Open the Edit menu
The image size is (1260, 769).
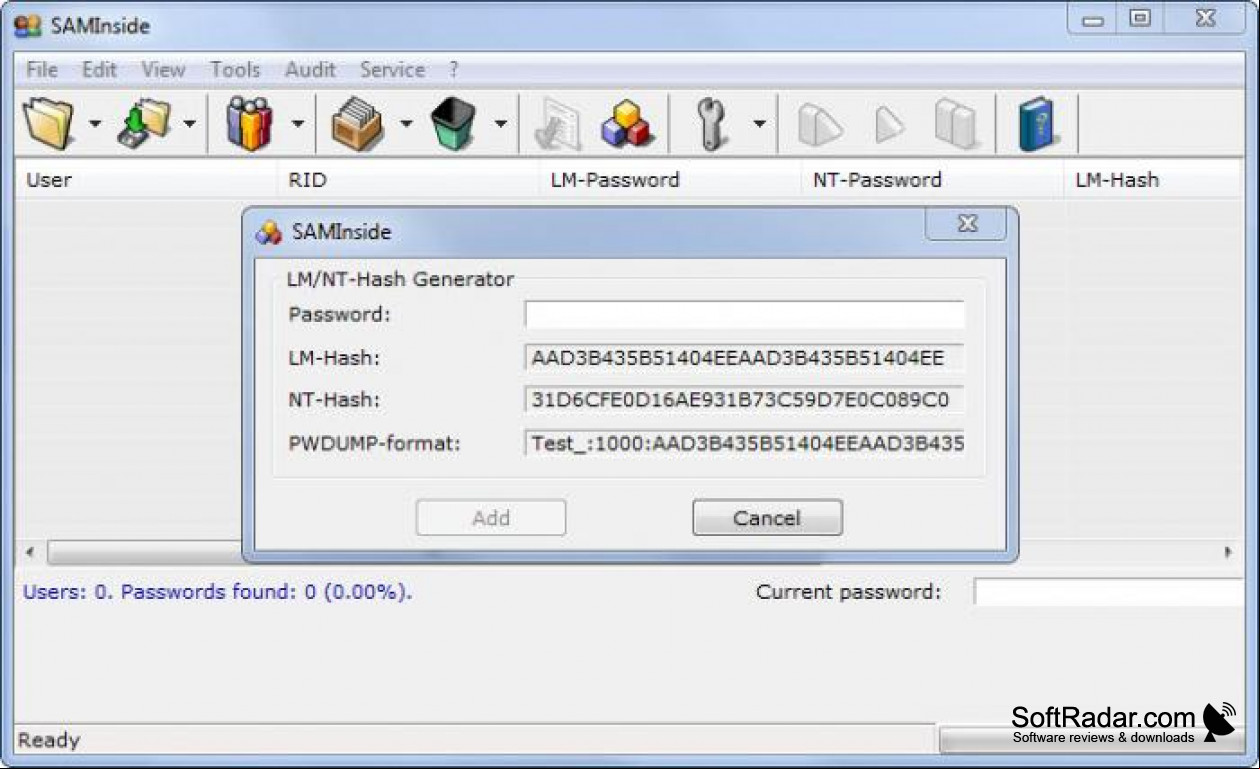pyautogui.click(x=99, y=70)
